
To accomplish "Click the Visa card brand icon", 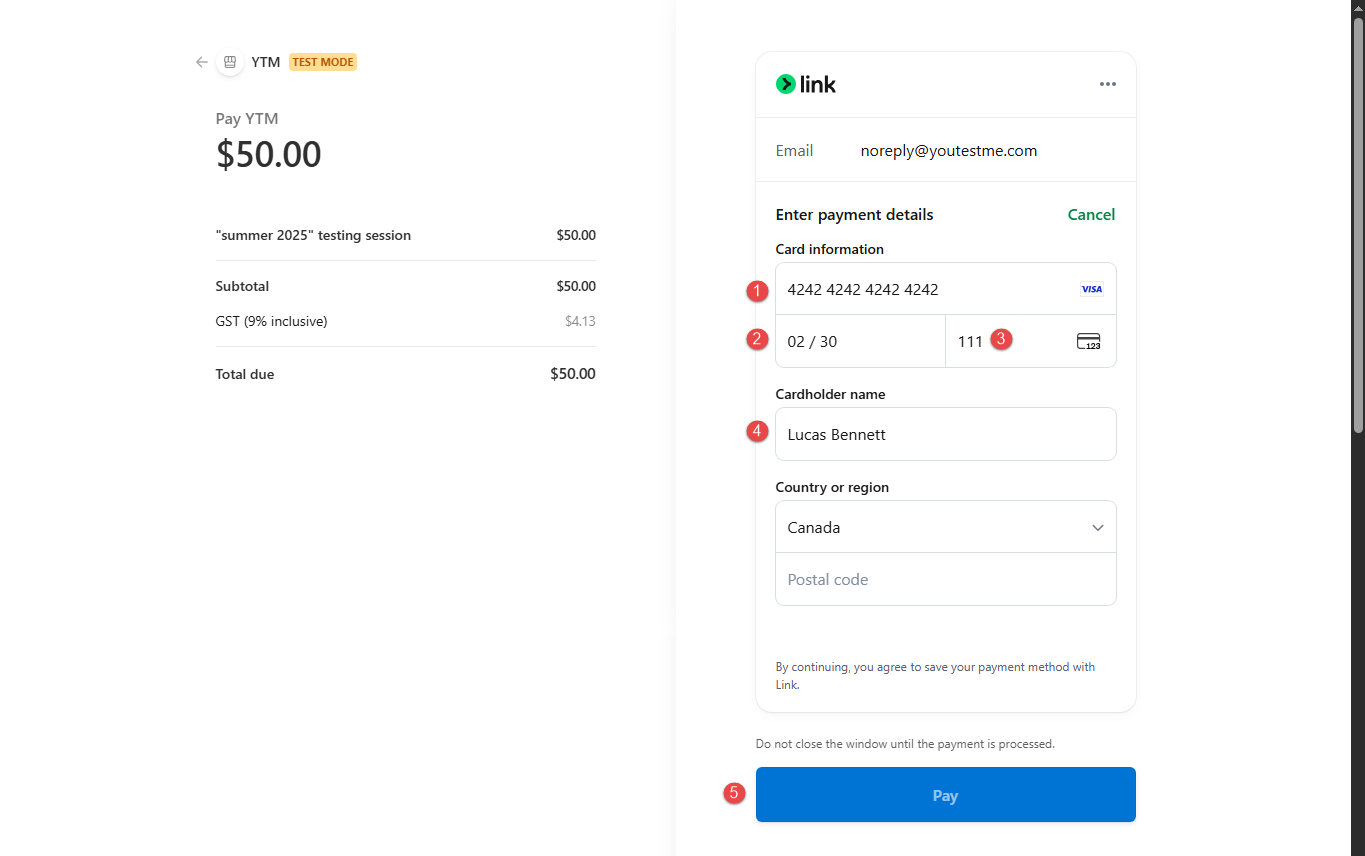I will tap(1091, 289).
